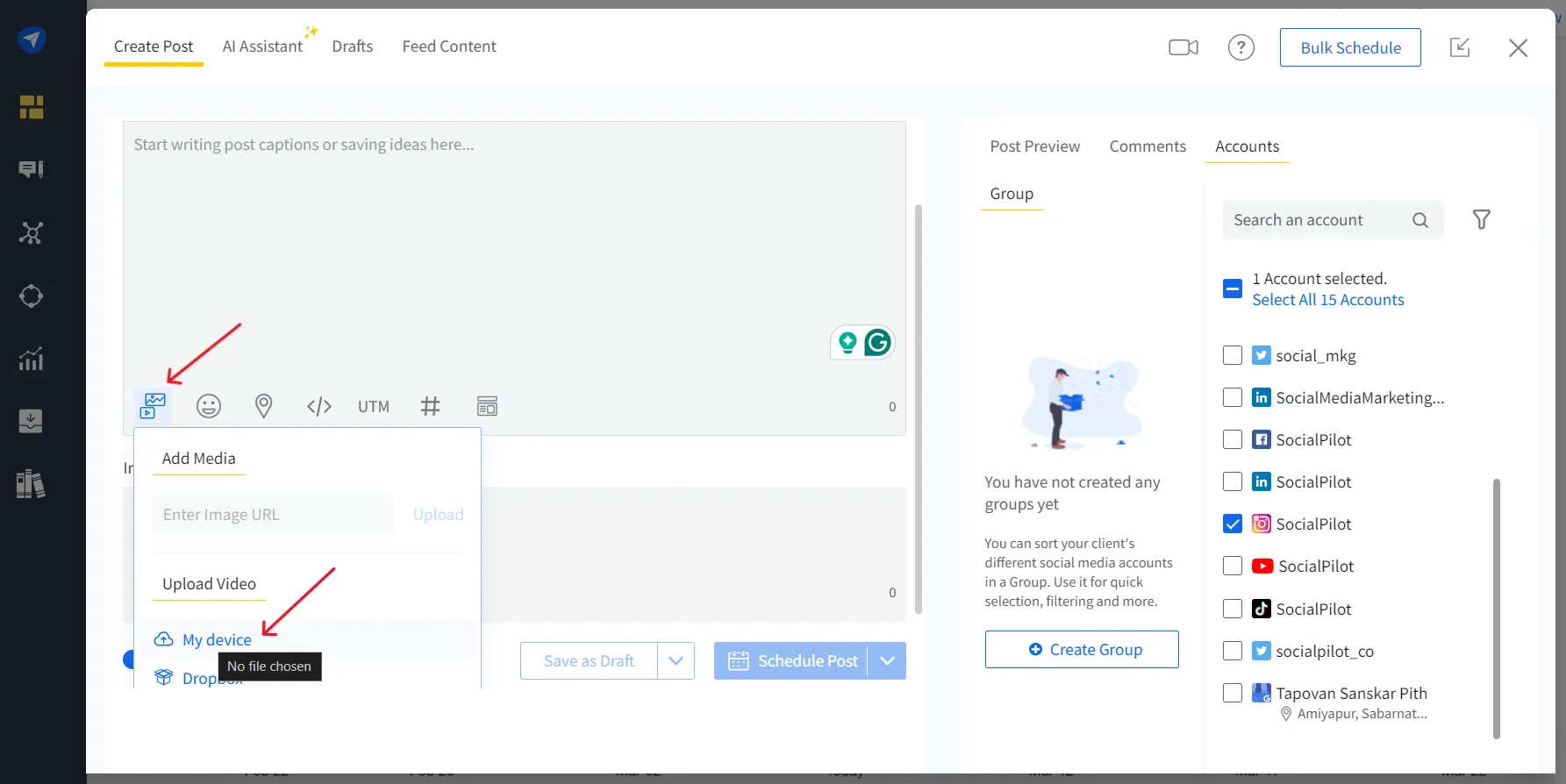Click the composer panel scrollbar
Viewport: 1566px width, 784px height.
[x=919, y=409]
